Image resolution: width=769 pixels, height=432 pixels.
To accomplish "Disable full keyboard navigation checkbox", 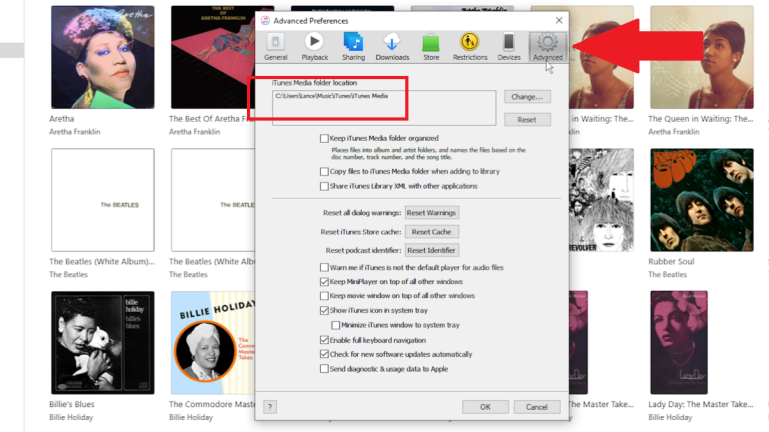I will coord(324,340).
